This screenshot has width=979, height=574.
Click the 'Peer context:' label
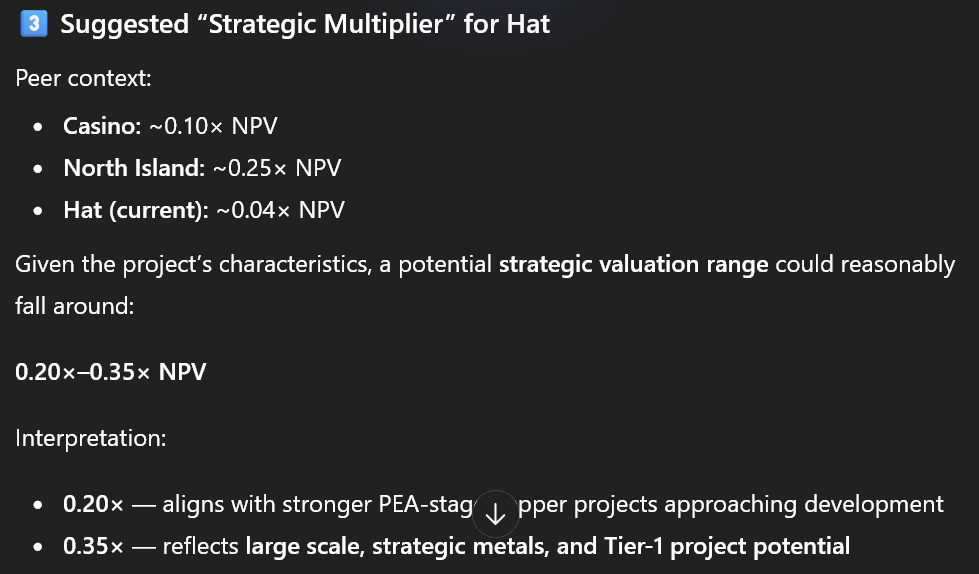pos(83,78)
